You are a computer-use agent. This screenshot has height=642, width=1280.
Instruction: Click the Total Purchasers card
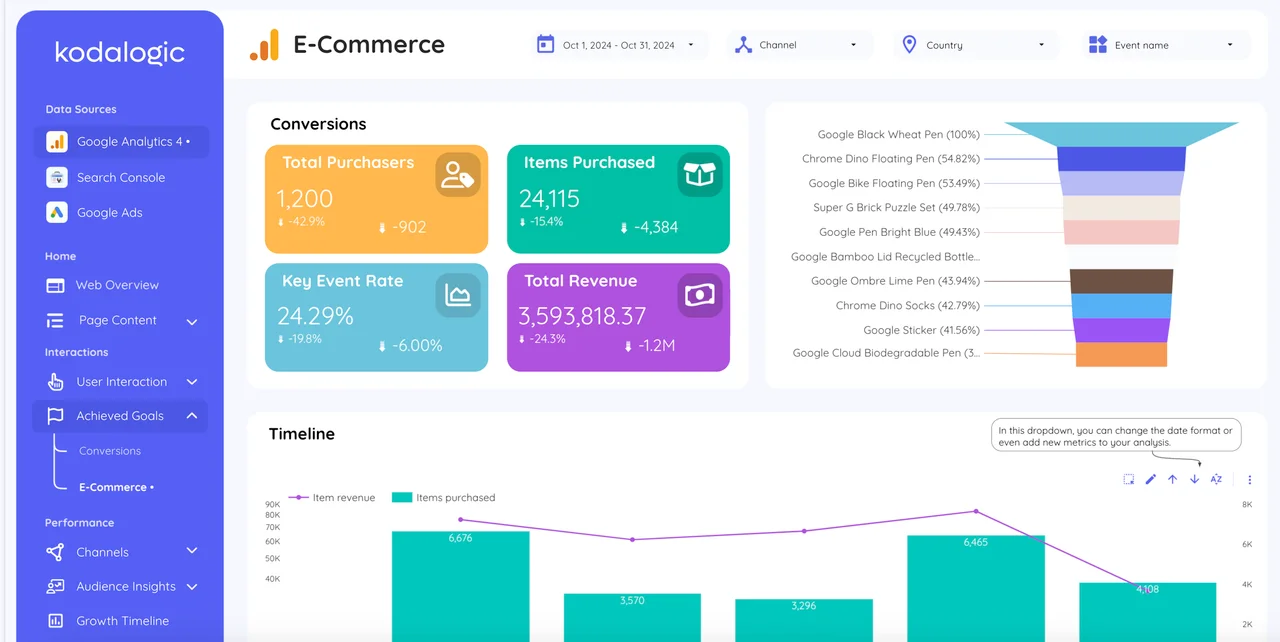(x=376, y=199)
